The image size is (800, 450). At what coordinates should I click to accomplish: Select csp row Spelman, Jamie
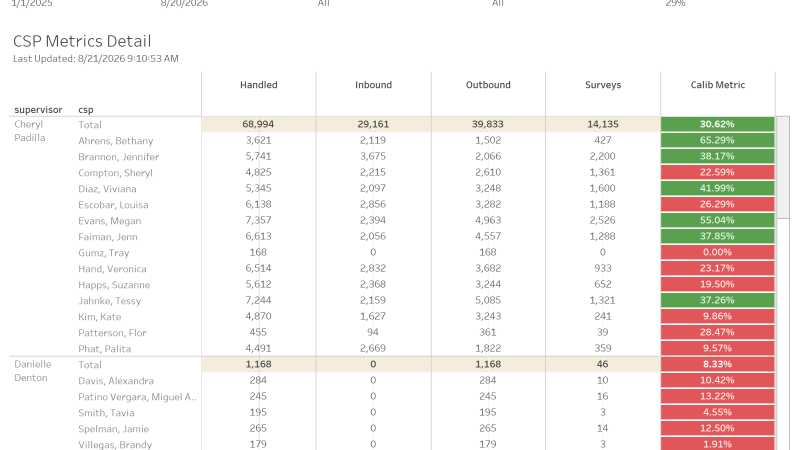[114, 429]
